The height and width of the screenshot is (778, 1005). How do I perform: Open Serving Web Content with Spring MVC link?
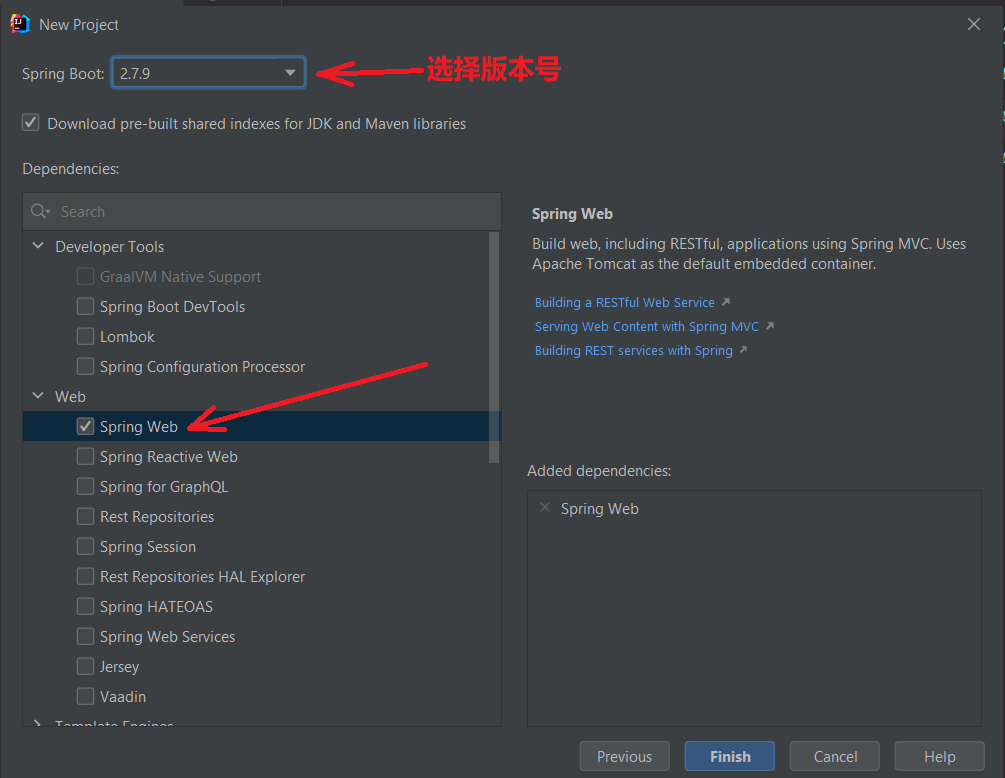click(x=646, y=326)
